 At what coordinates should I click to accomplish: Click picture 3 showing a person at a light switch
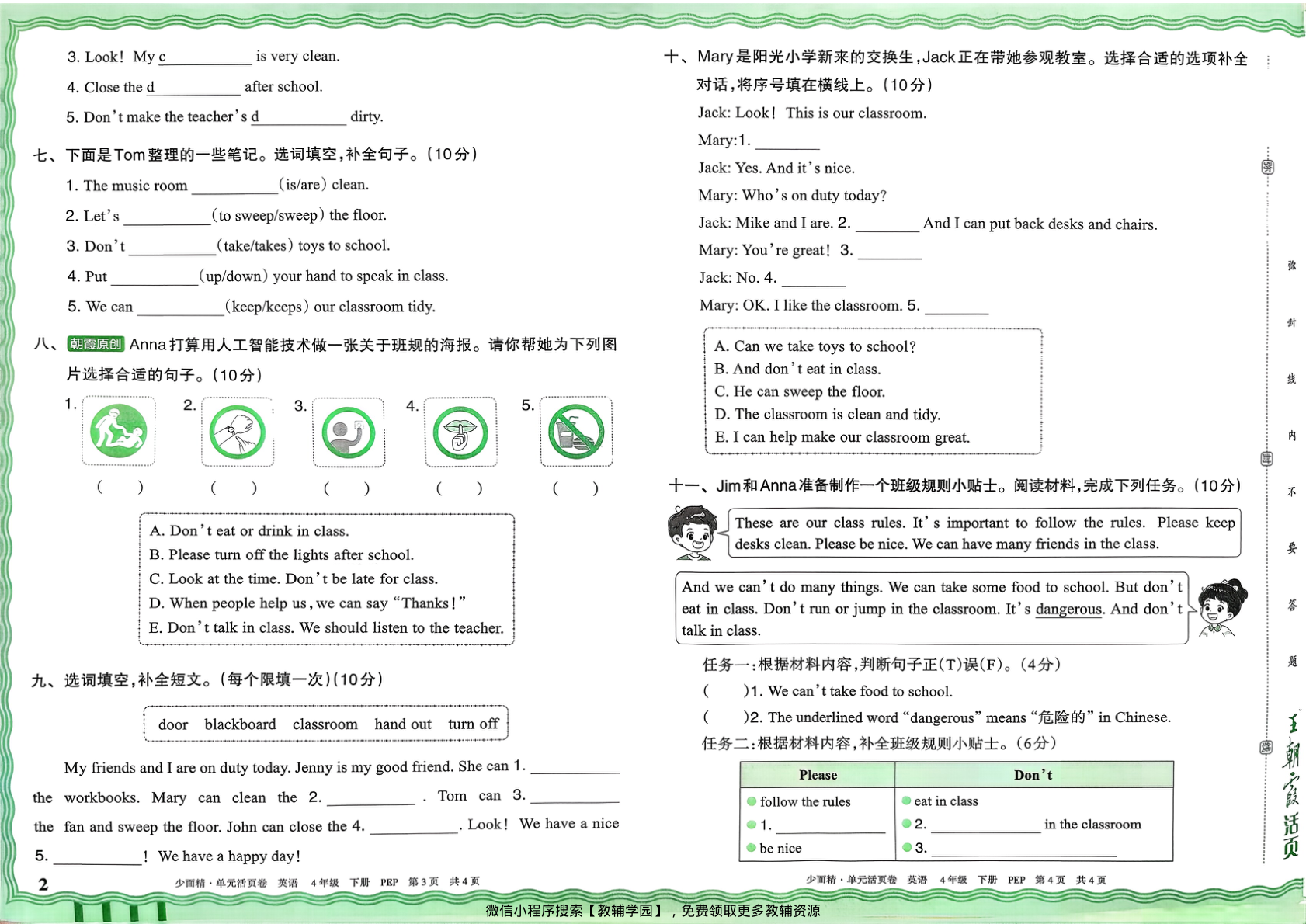coord(349,432)
